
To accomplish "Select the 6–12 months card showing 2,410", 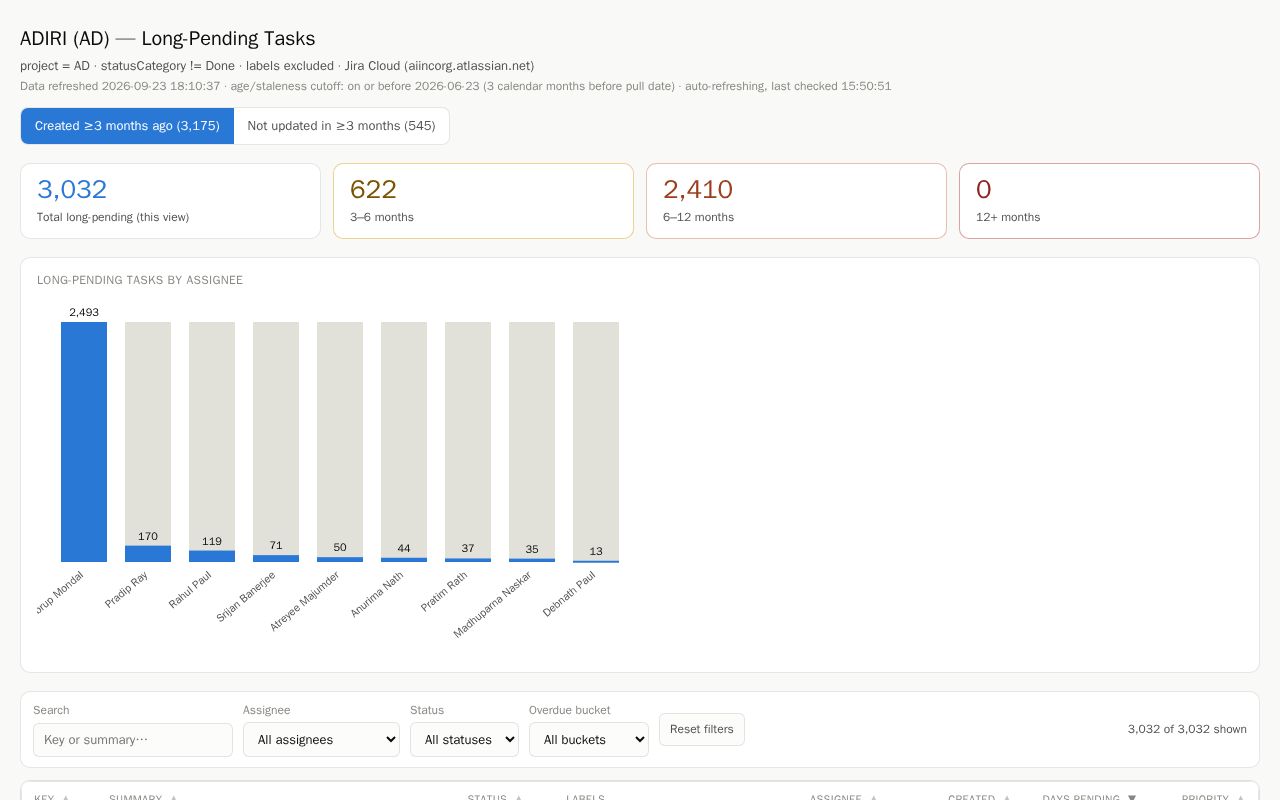I will pyautogui.click(x=796, y=201).
